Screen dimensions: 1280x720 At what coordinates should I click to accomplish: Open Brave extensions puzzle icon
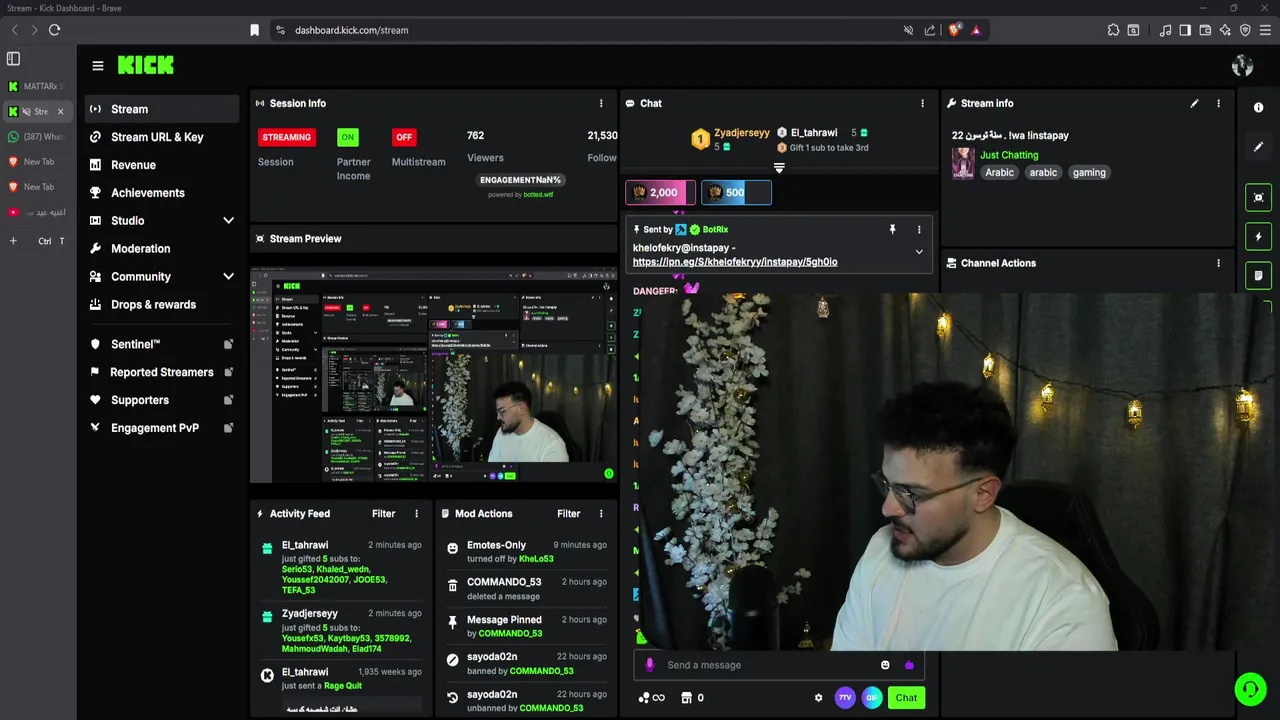click(1113, 30)
